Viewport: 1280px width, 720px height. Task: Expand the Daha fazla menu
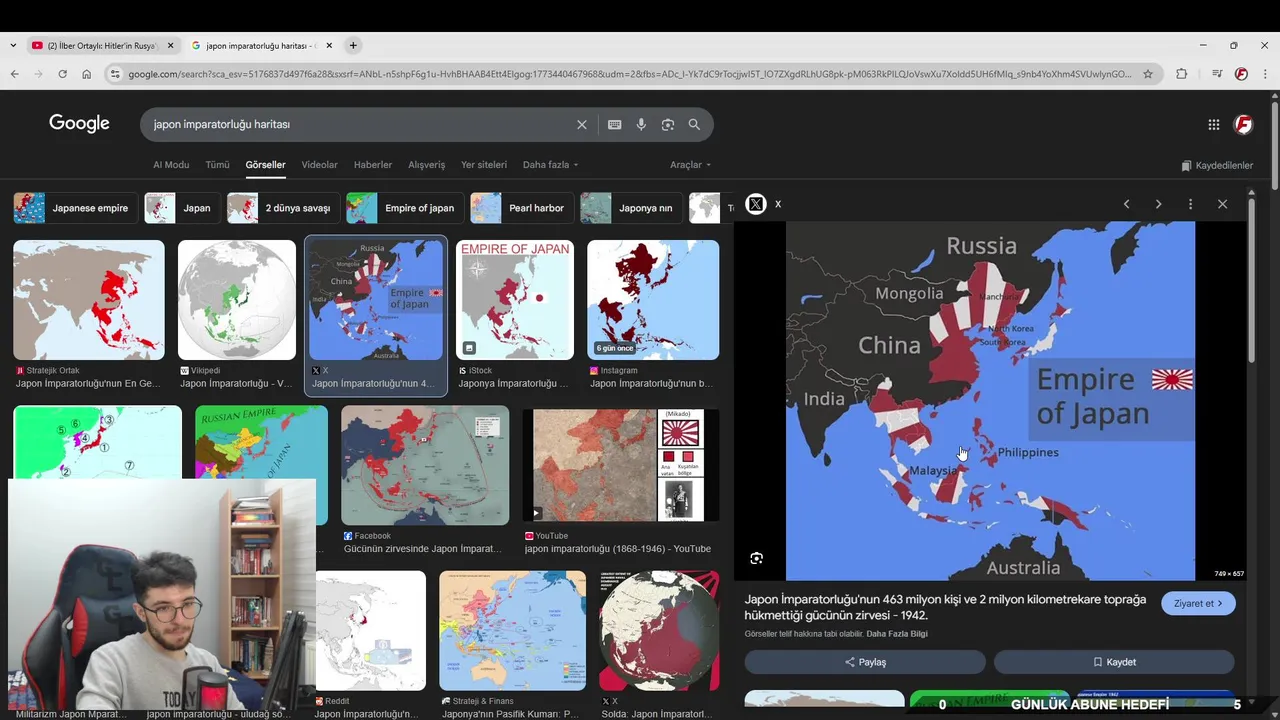pyautogui.click(x=550, y=165)
